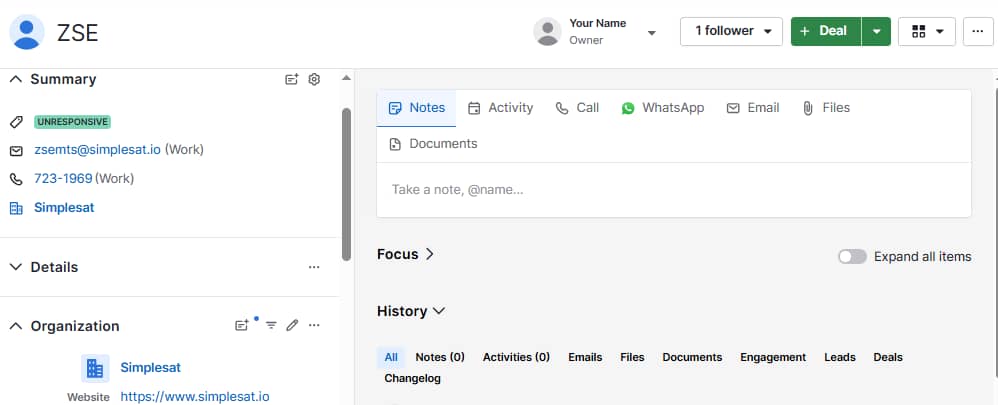Click the Organization add field icon
998x405 pixels.
[242, 325]
